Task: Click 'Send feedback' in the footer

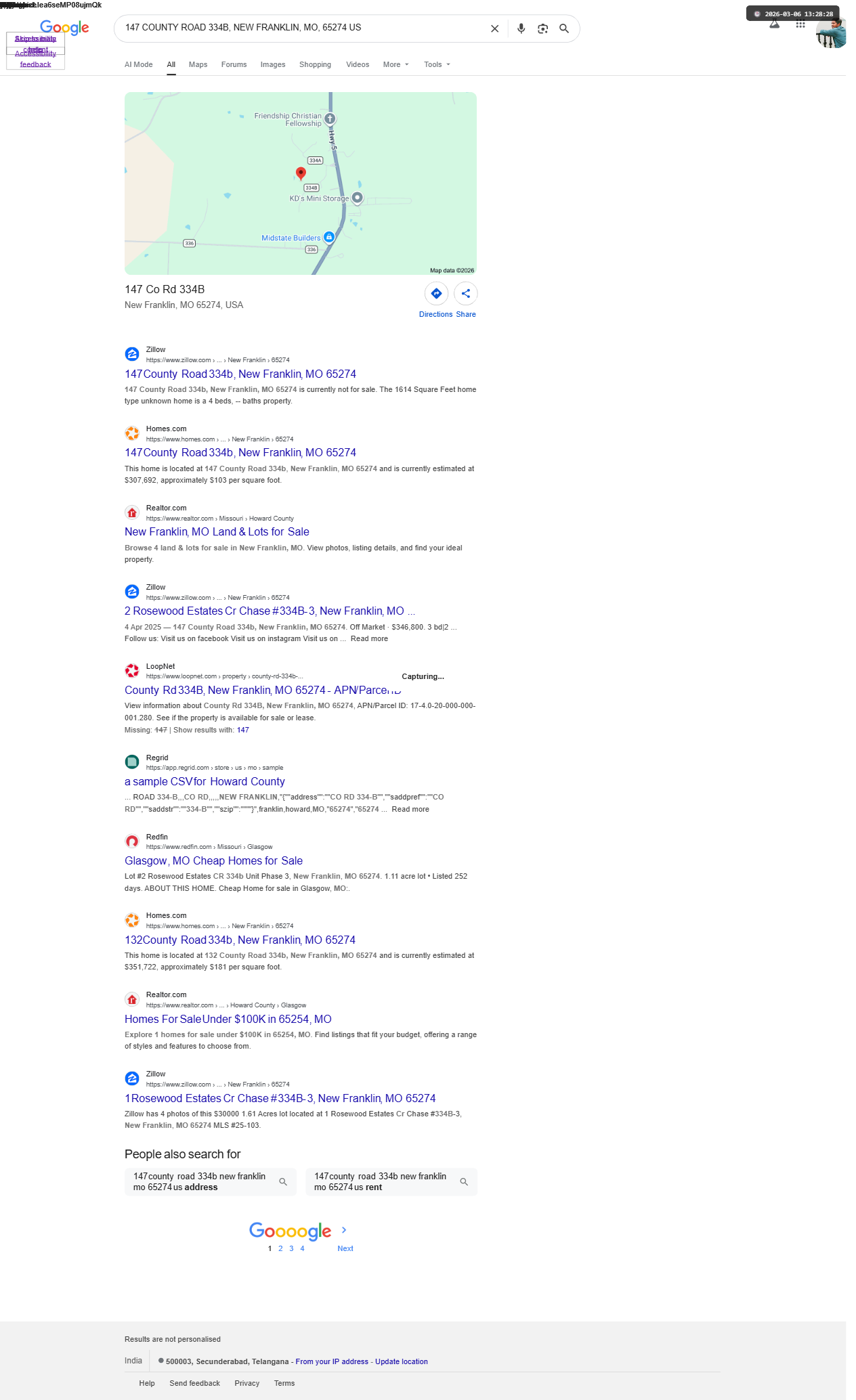Action: pyautogui.click(x=194, y=1383)
